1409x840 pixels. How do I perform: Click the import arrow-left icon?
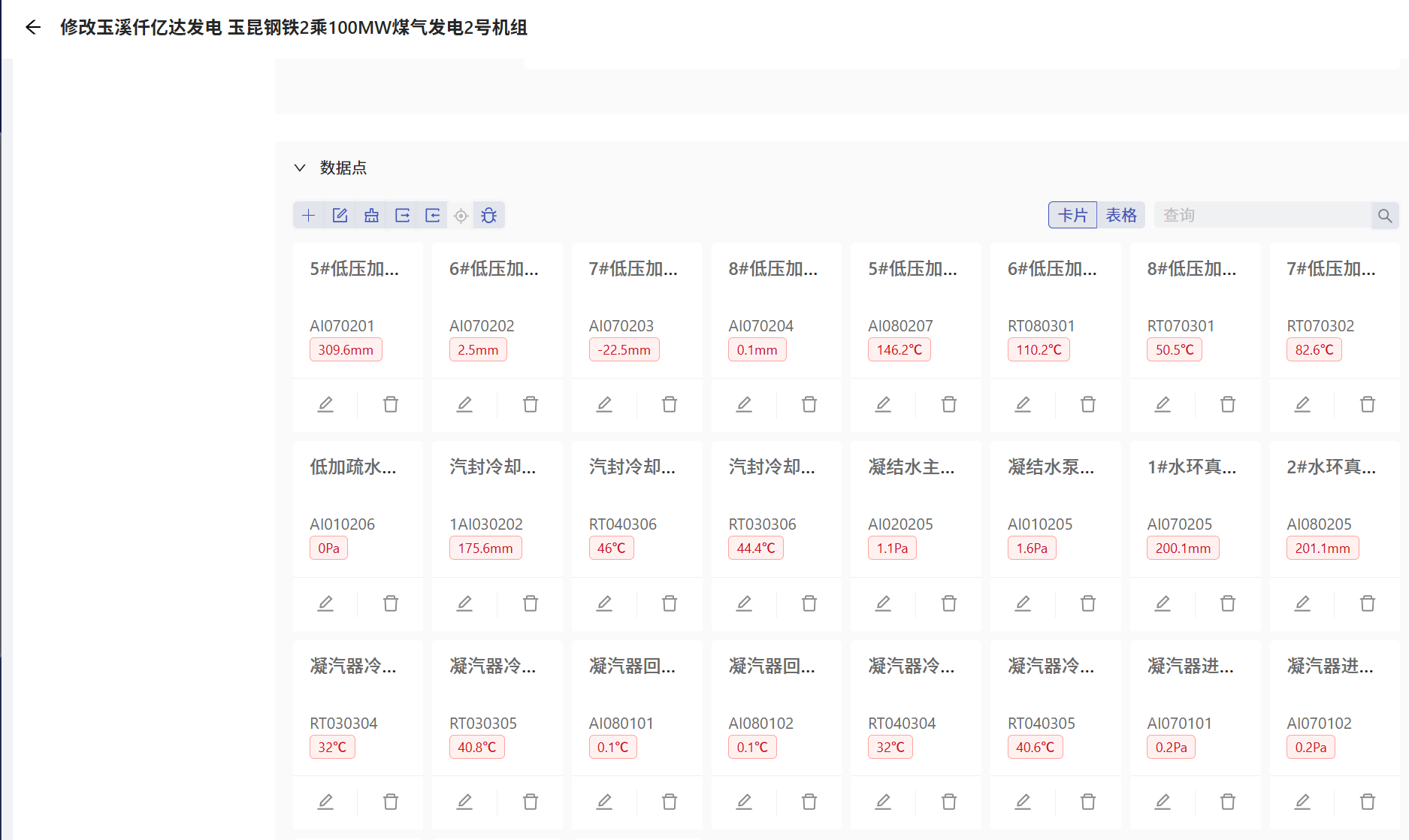(x=433, y=216)
